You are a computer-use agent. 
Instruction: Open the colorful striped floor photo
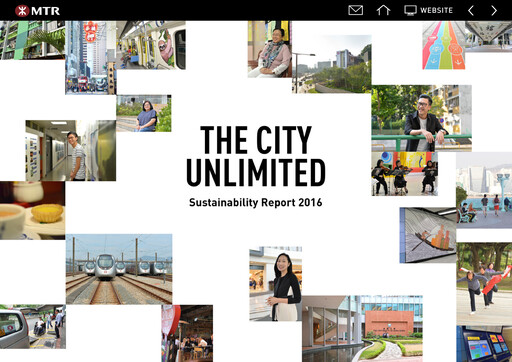coord(444,45)
